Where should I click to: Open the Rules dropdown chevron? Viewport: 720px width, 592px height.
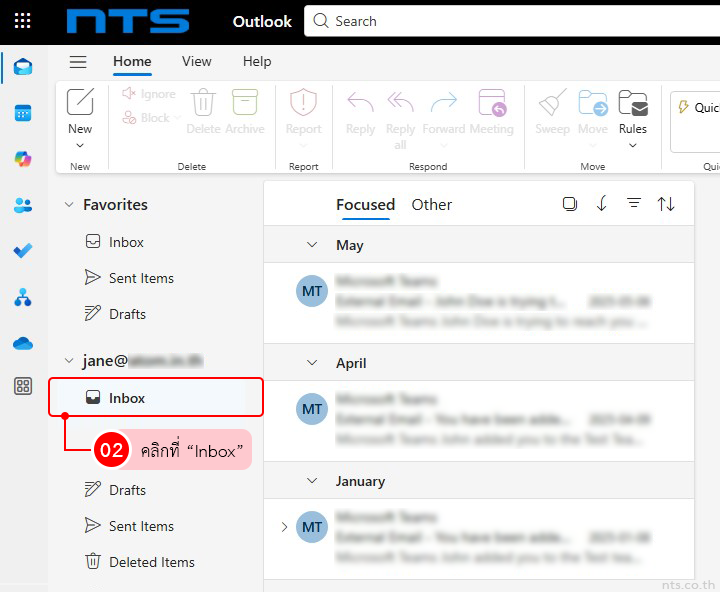tap(633, 146)
